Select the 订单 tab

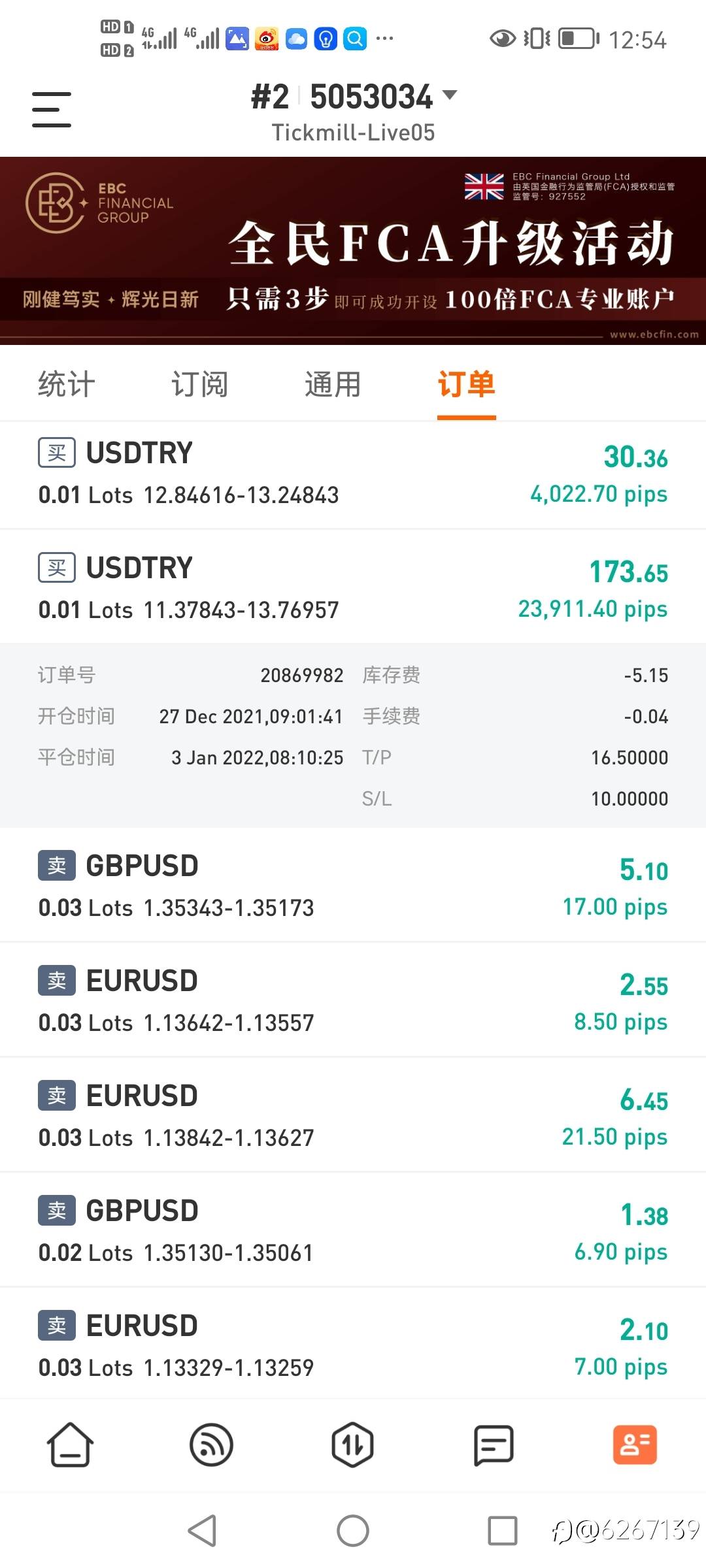pos(466,384)
